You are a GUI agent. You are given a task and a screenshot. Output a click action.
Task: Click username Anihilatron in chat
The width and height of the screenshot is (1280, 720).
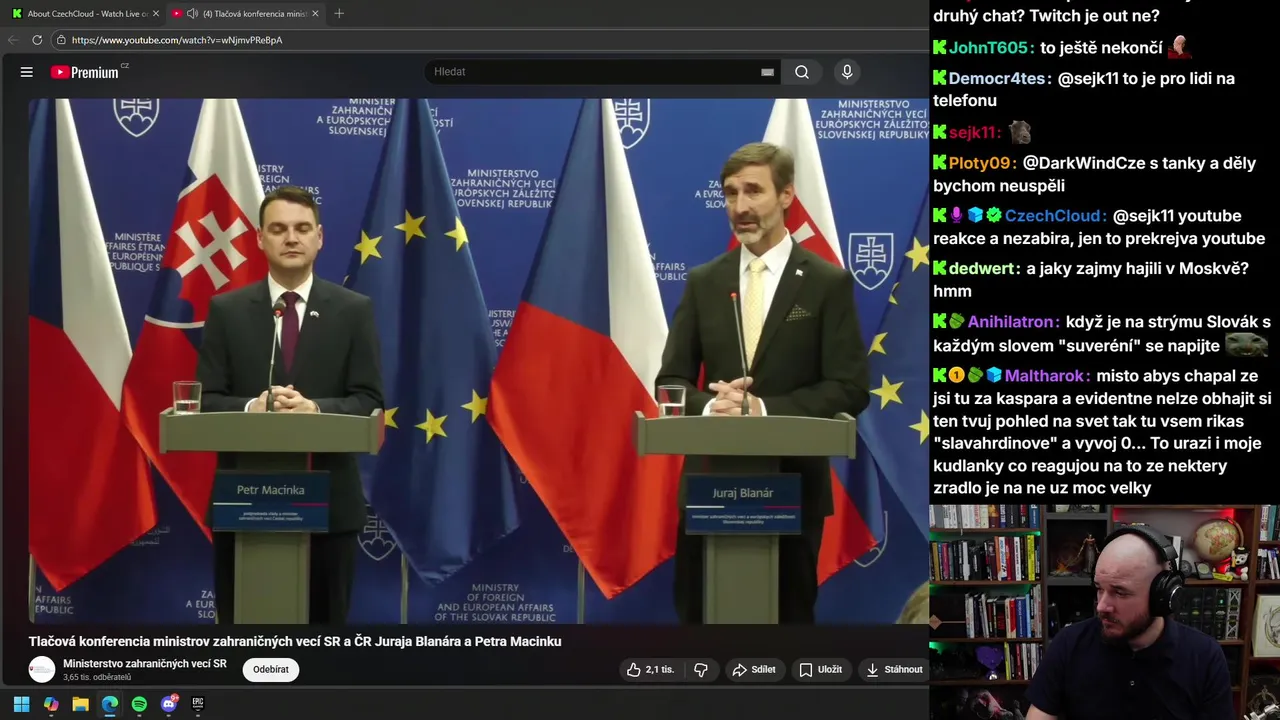pyautogui.click(x=1011, y=322)
